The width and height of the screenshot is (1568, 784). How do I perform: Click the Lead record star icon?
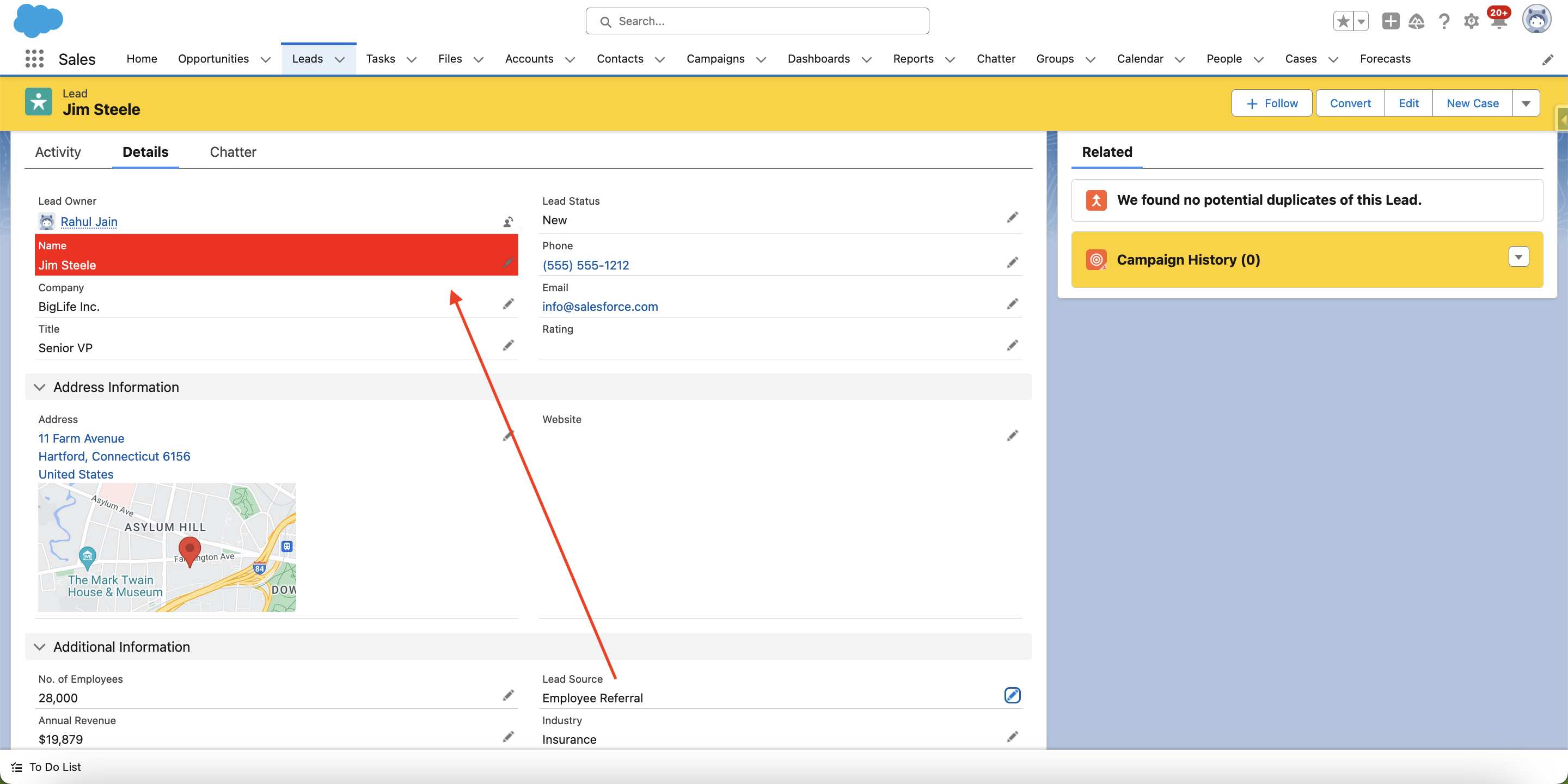(x=38, y=102)
